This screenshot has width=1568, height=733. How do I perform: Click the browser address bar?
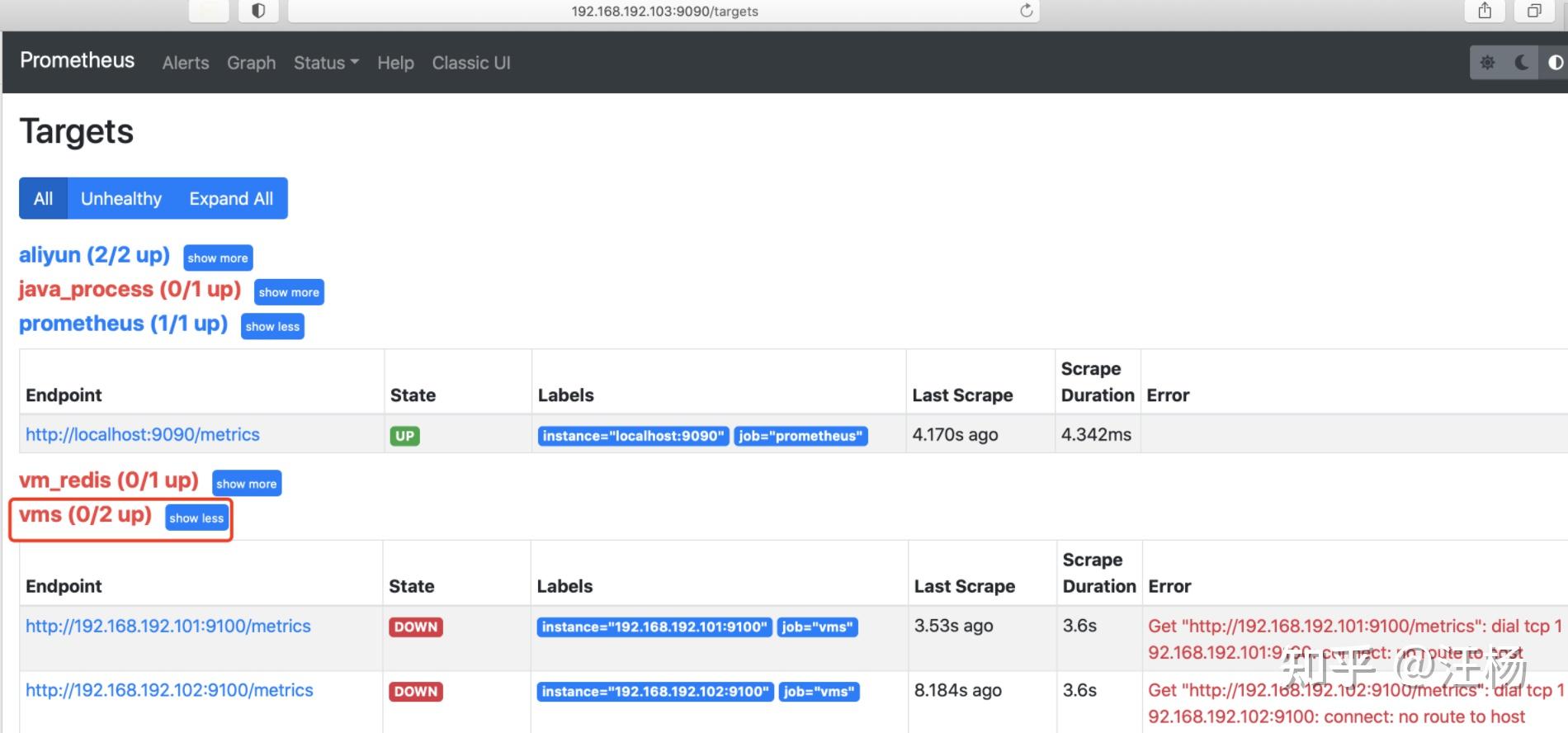(x=664, y=11)
